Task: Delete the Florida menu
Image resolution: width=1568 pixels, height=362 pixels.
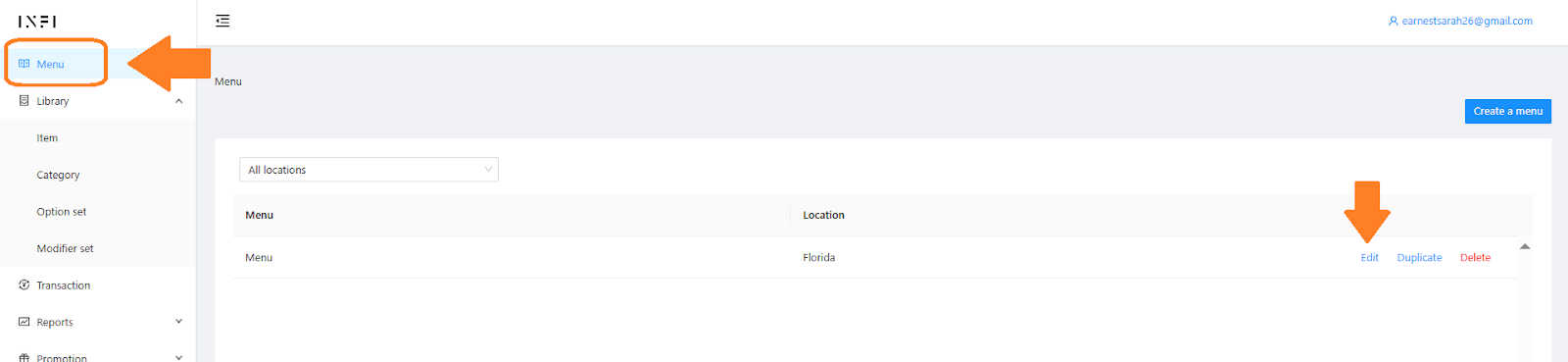Action: [1475, 258]
